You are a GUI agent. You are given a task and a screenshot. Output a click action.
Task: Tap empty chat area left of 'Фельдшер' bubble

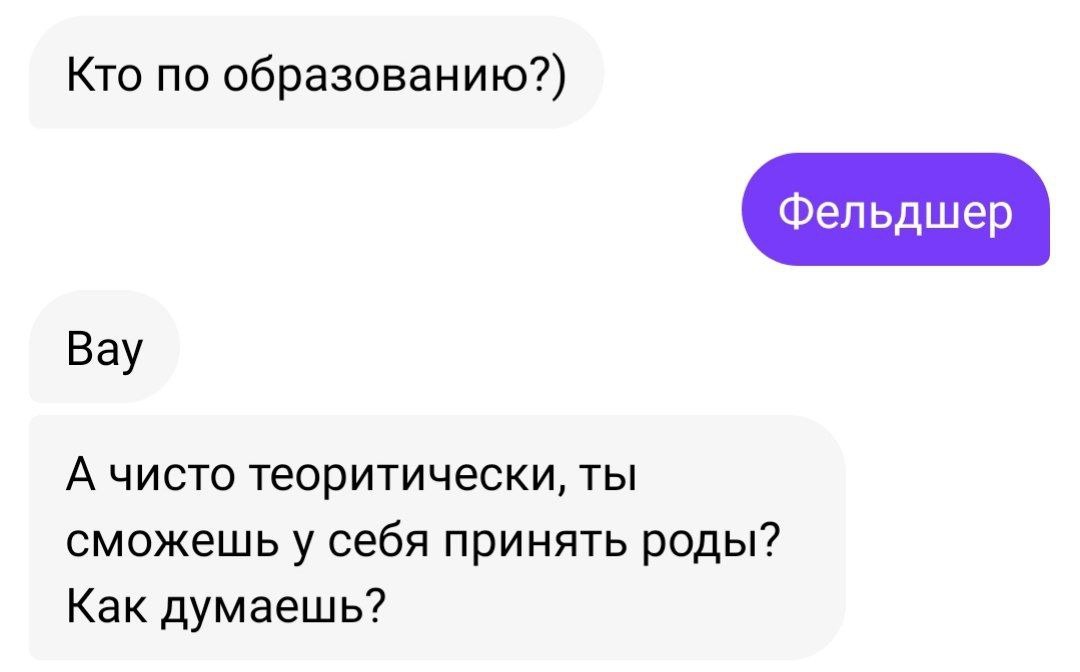pos(400,210)
